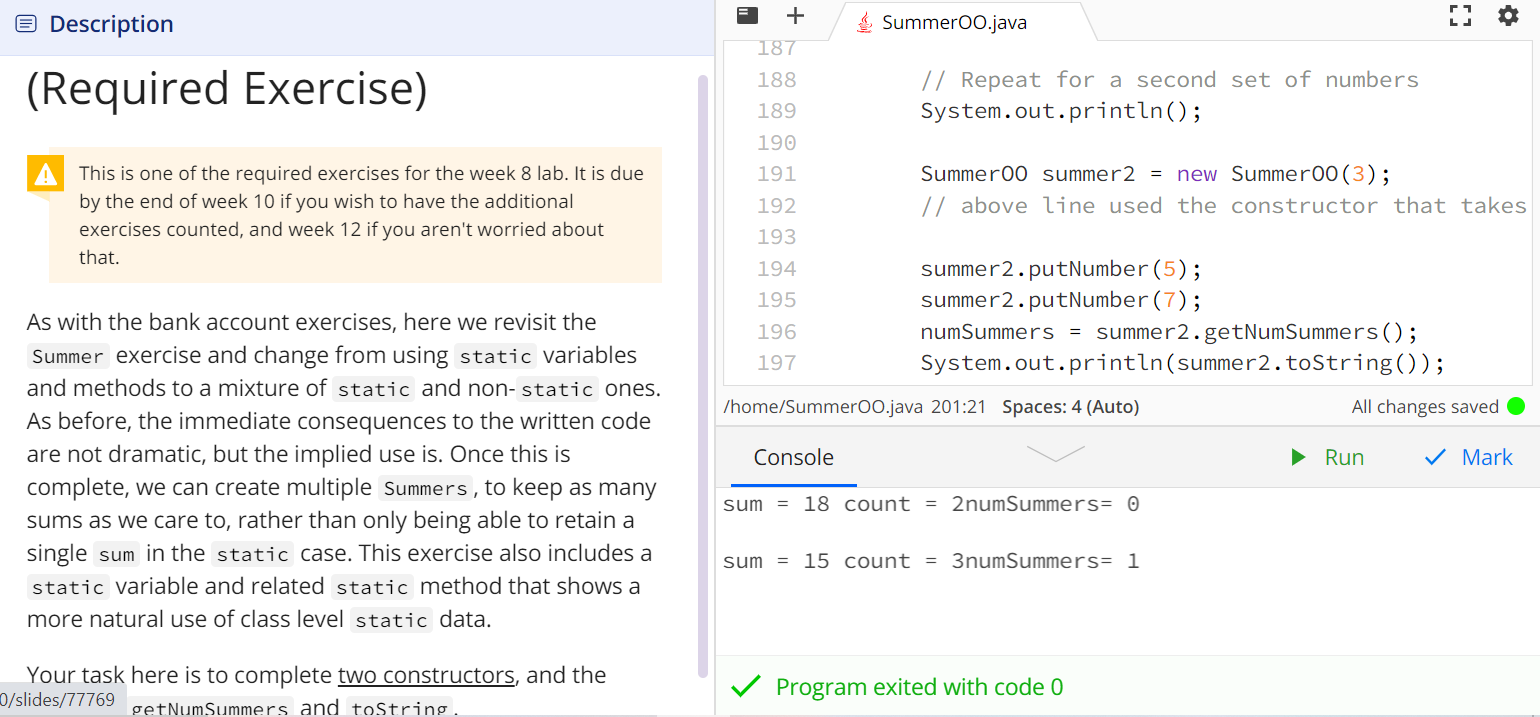The width and height of the screenshot is (1540, 717).
Task: Create a new tab with the plus icon
Action: click(x=795, y=15)
